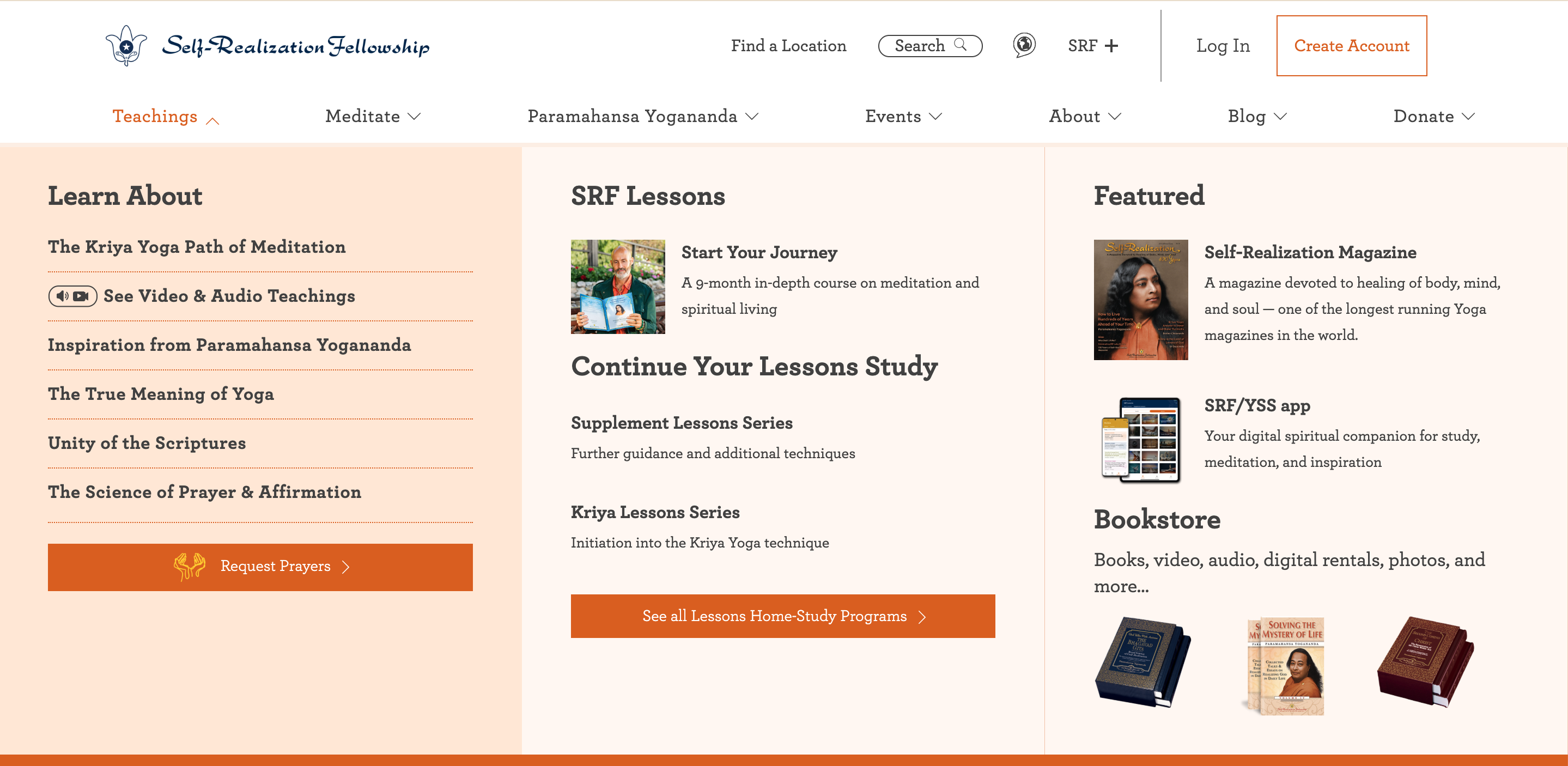Screen dimensions: 1568x766
Task: Click the praying hands icon
Action: pyautogui.click(x=189, y=566)
